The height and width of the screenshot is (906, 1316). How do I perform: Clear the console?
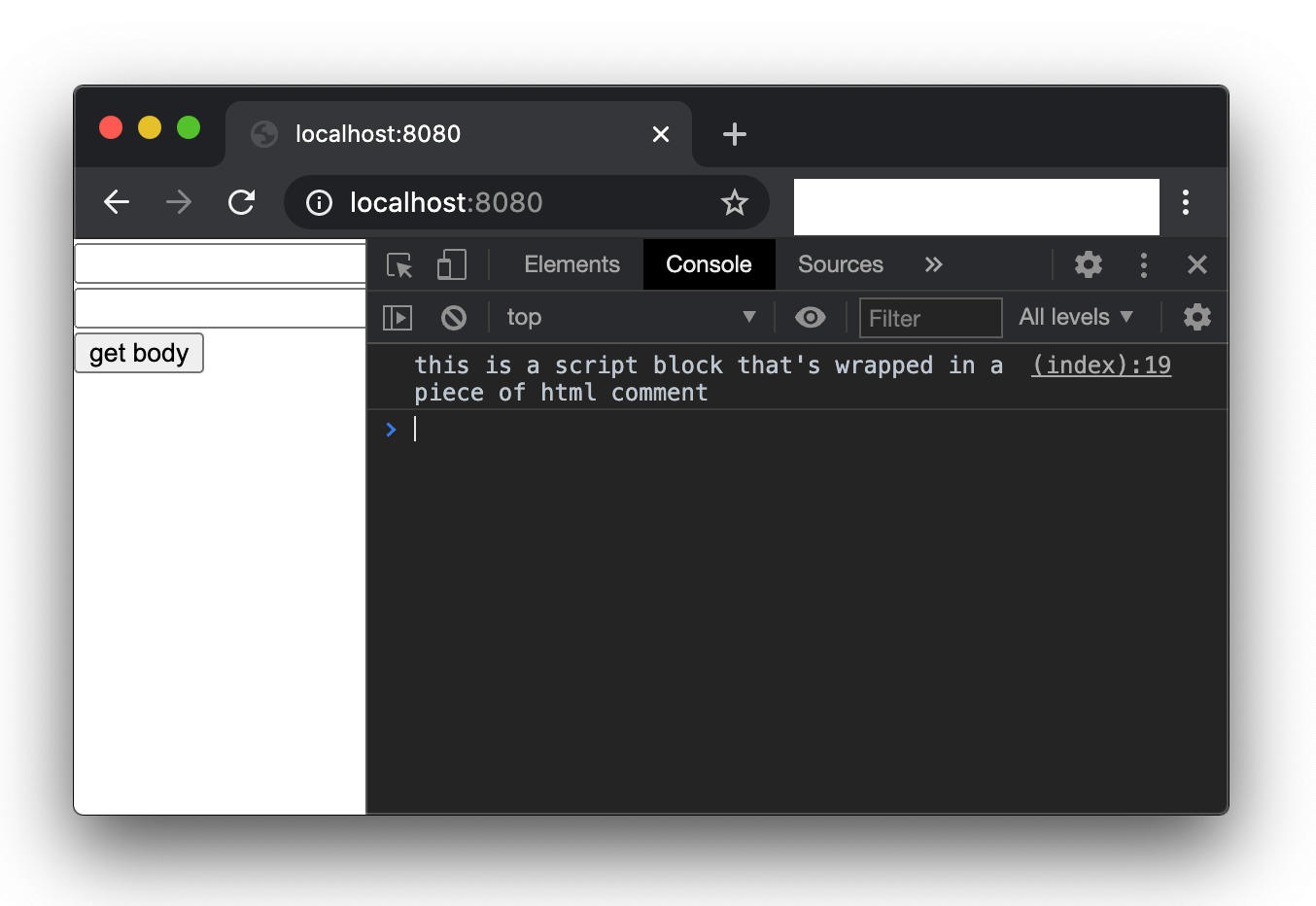[x=454, y=318]
